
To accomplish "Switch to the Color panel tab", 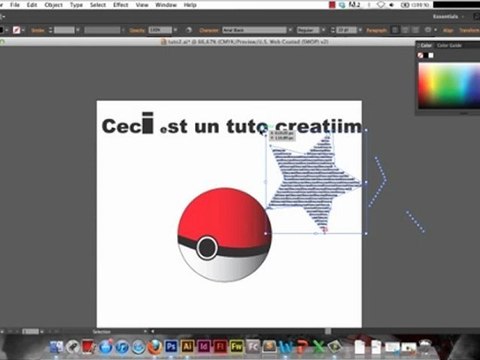I will pyautogui.click(x=426, y=45).
